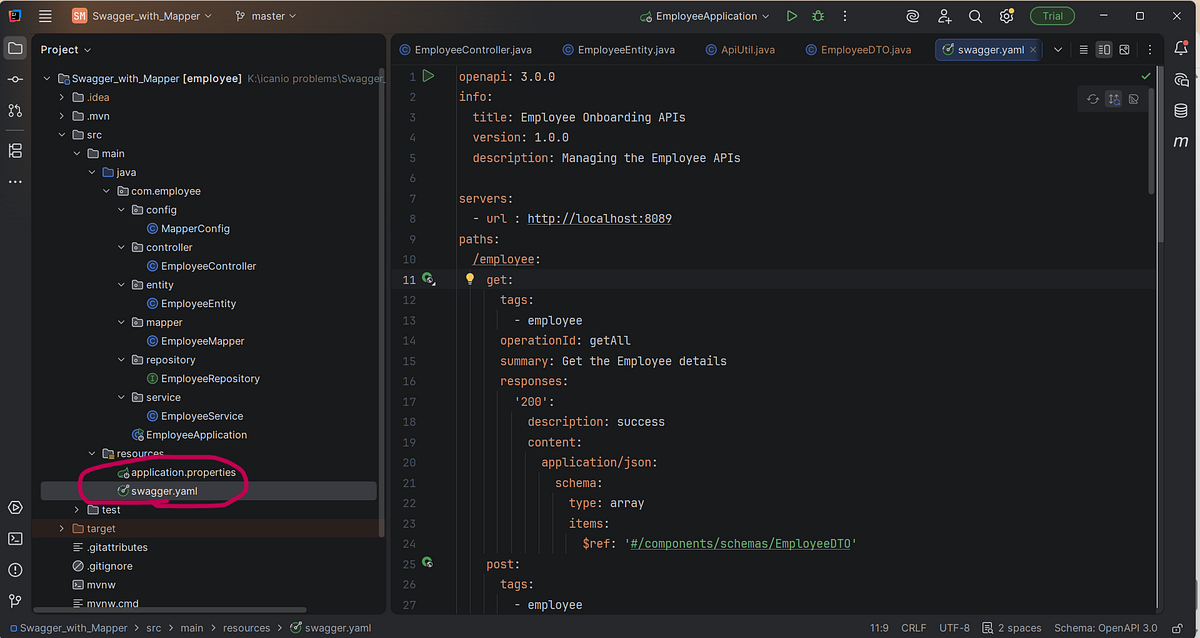The height and width of the screenshot is (638, 1200).
Task: Open the main hamburger menu
Action: point(45,16)
